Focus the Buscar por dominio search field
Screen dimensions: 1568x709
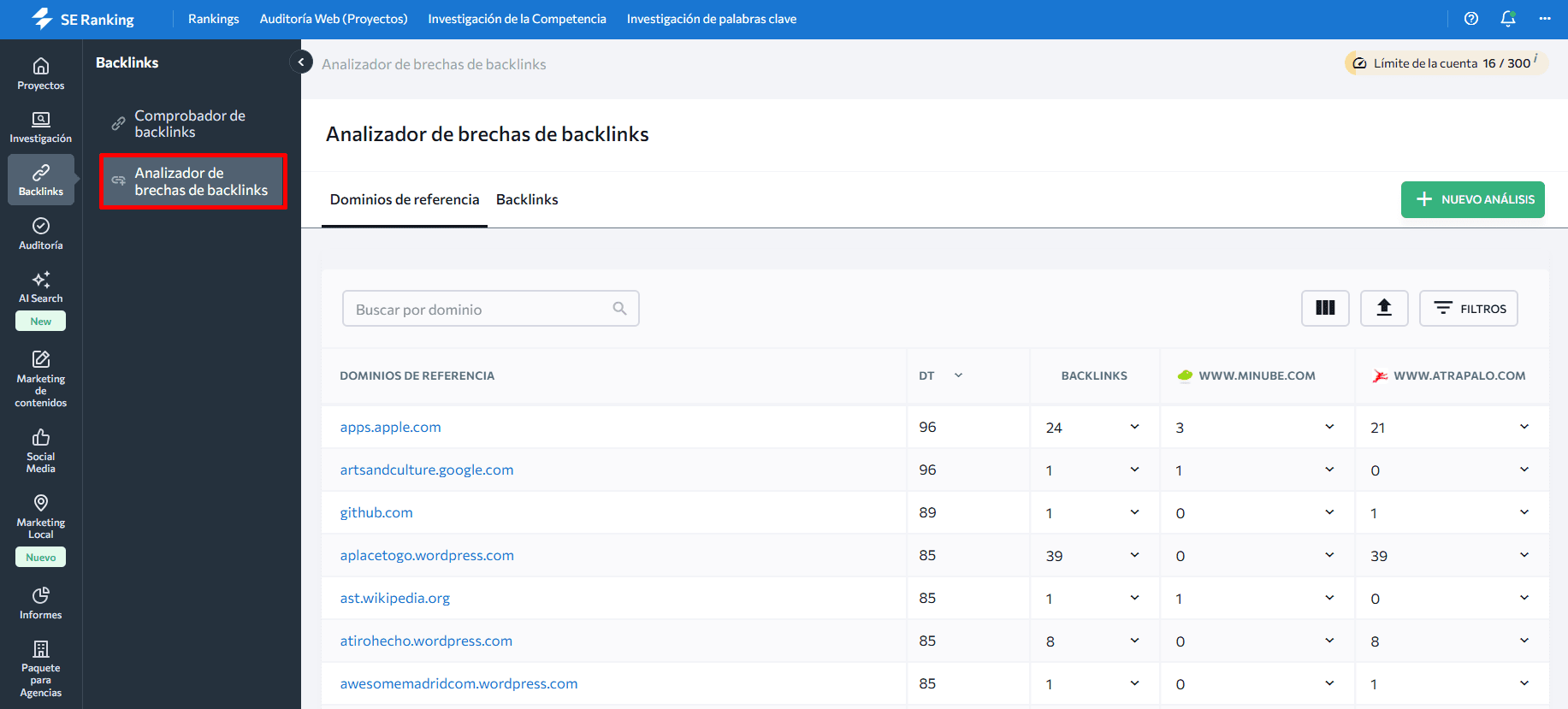(491, 308)
